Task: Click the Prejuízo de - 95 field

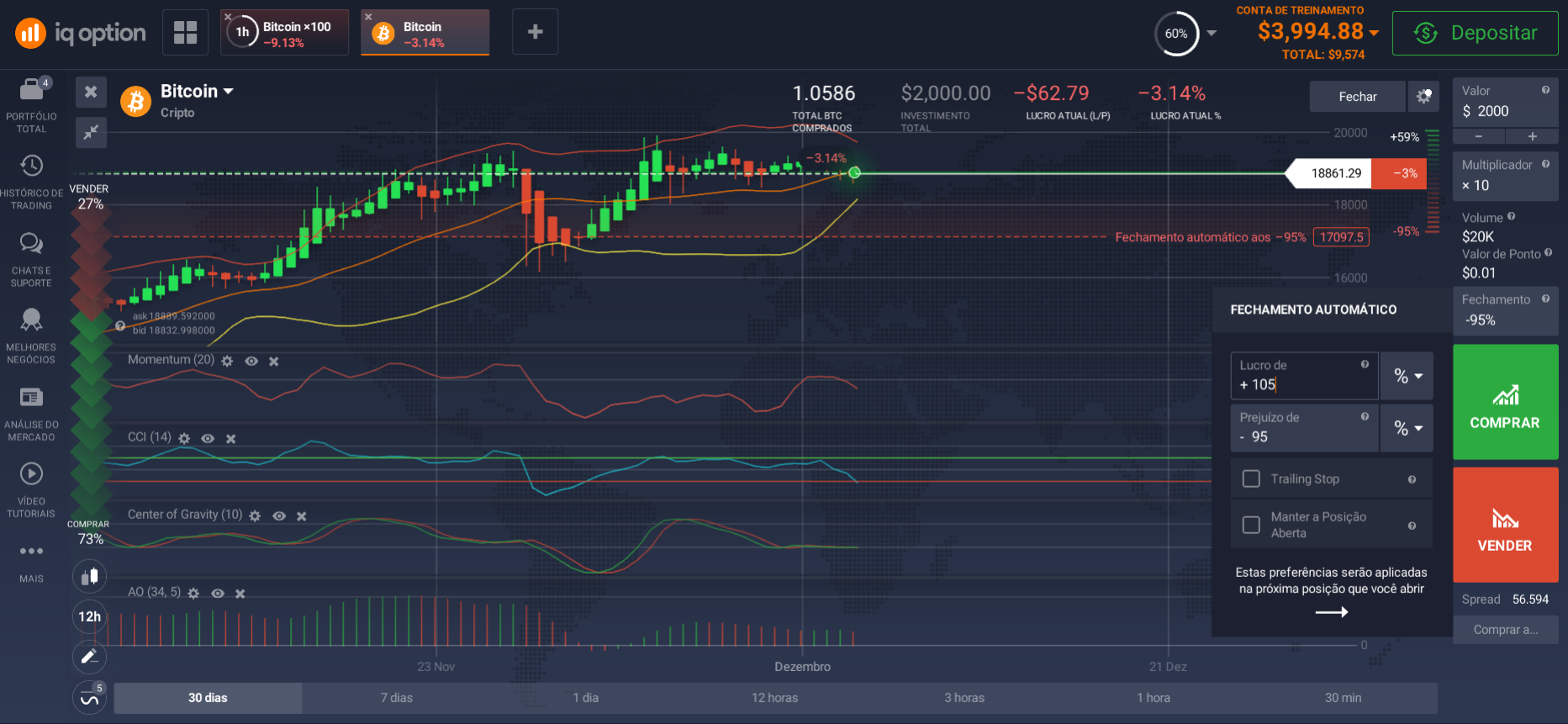Action: pyautogui.click(x=1304, y=428)
